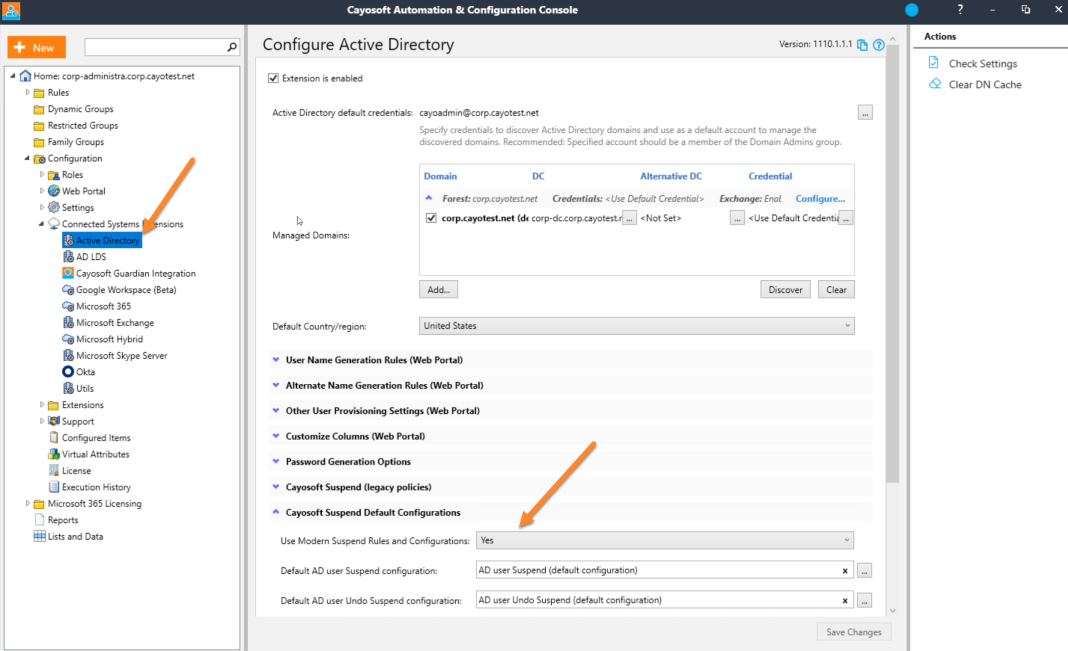
Task: Click the search magnifier icon
Action: (232, 47)
